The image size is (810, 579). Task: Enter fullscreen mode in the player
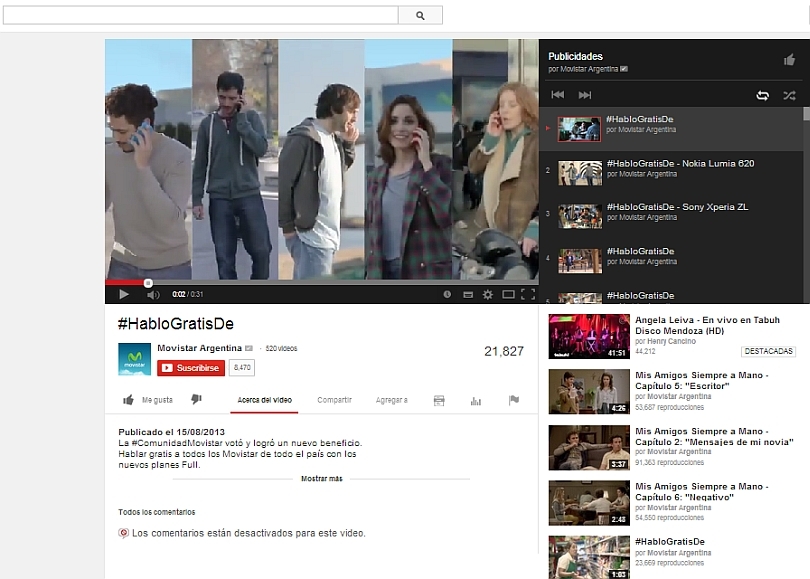click(528, 294)
